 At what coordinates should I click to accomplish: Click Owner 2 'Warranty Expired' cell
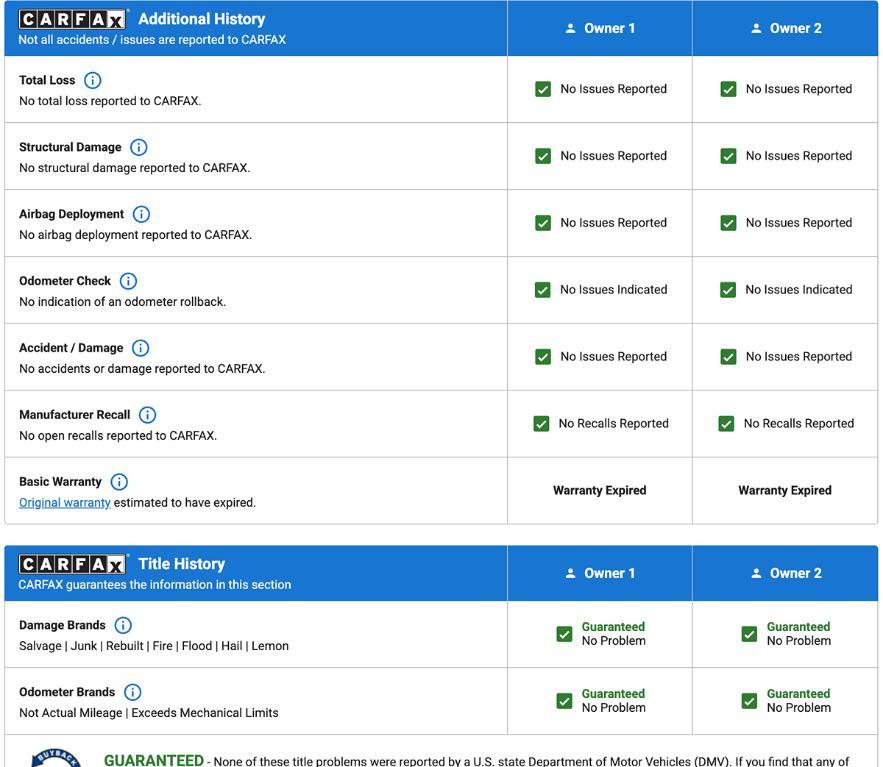(x=785, y=490)
